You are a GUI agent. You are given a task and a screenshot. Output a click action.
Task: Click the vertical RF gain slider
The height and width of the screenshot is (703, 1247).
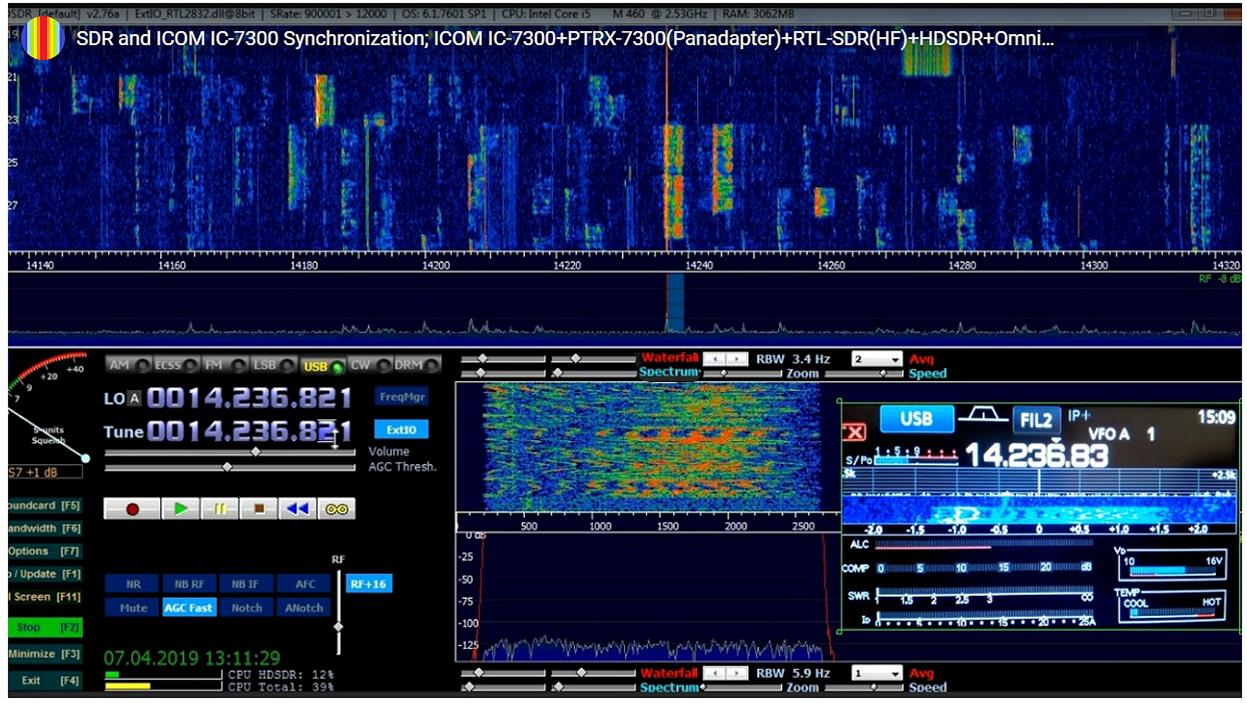(x=338, y=611)
